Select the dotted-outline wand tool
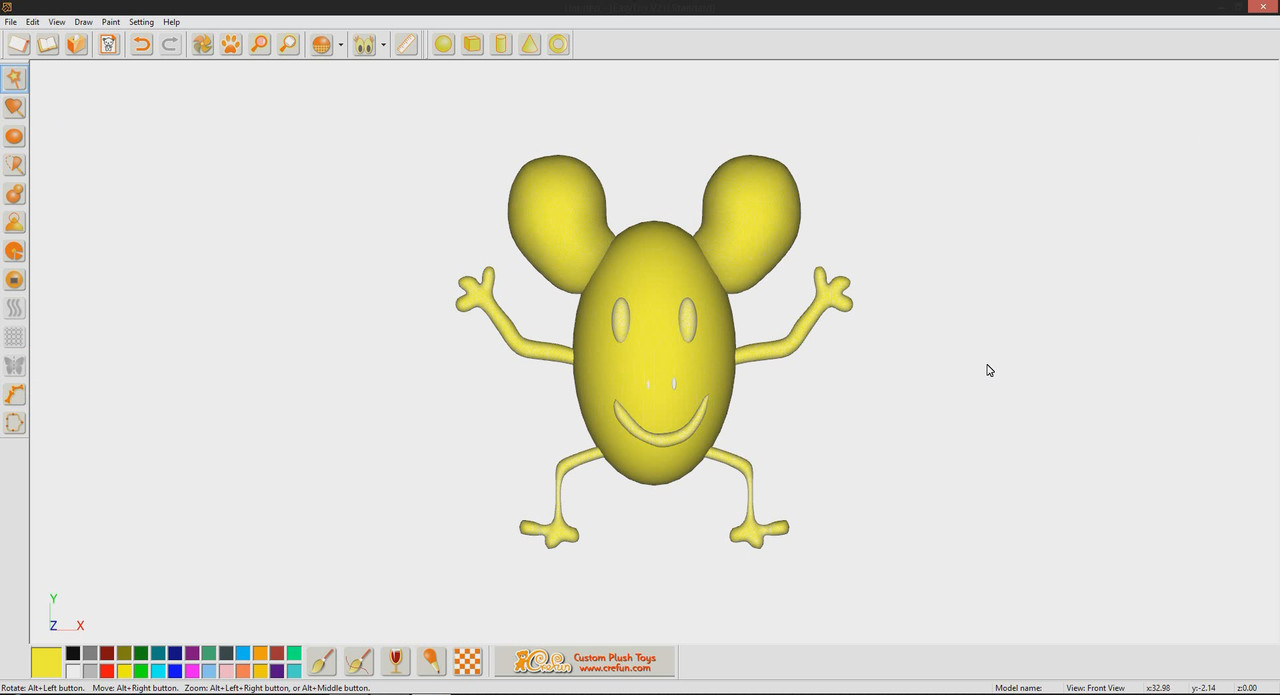This screenshot has height=695, width=1280. [x=15, y=164]
